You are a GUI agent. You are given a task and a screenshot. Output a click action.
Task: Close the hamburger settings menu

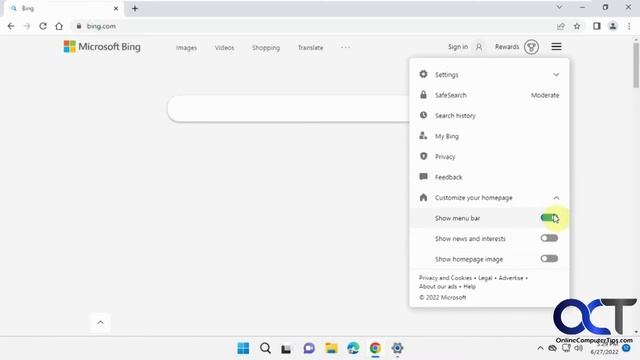[x=556, y=47]
